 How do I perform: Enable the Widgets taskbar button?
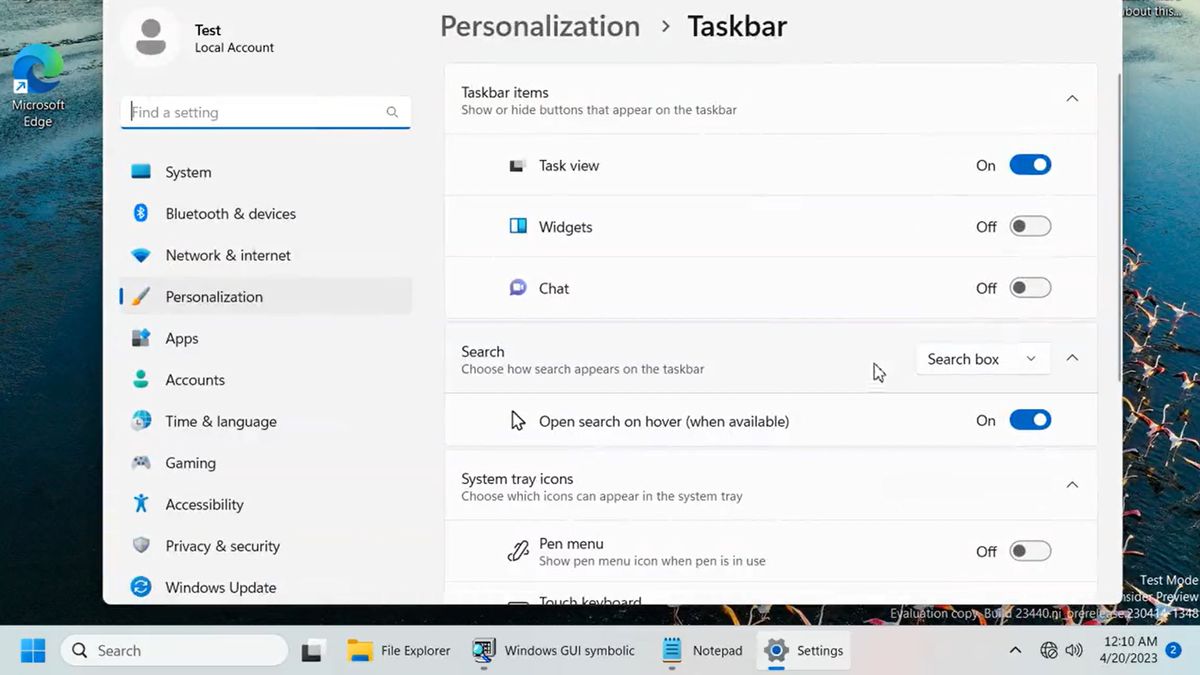pos(1030,226)
